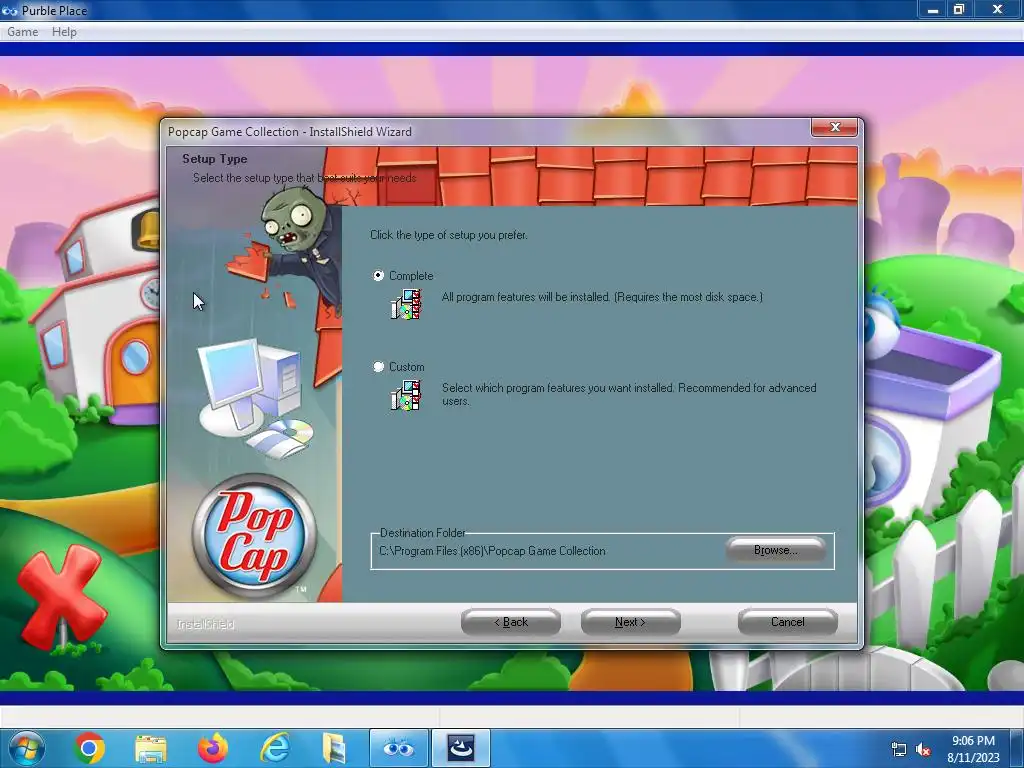This screenshot has width=1024, height=768.
Task: Click the red X sign in Purble Place
Action: (61, 597)
